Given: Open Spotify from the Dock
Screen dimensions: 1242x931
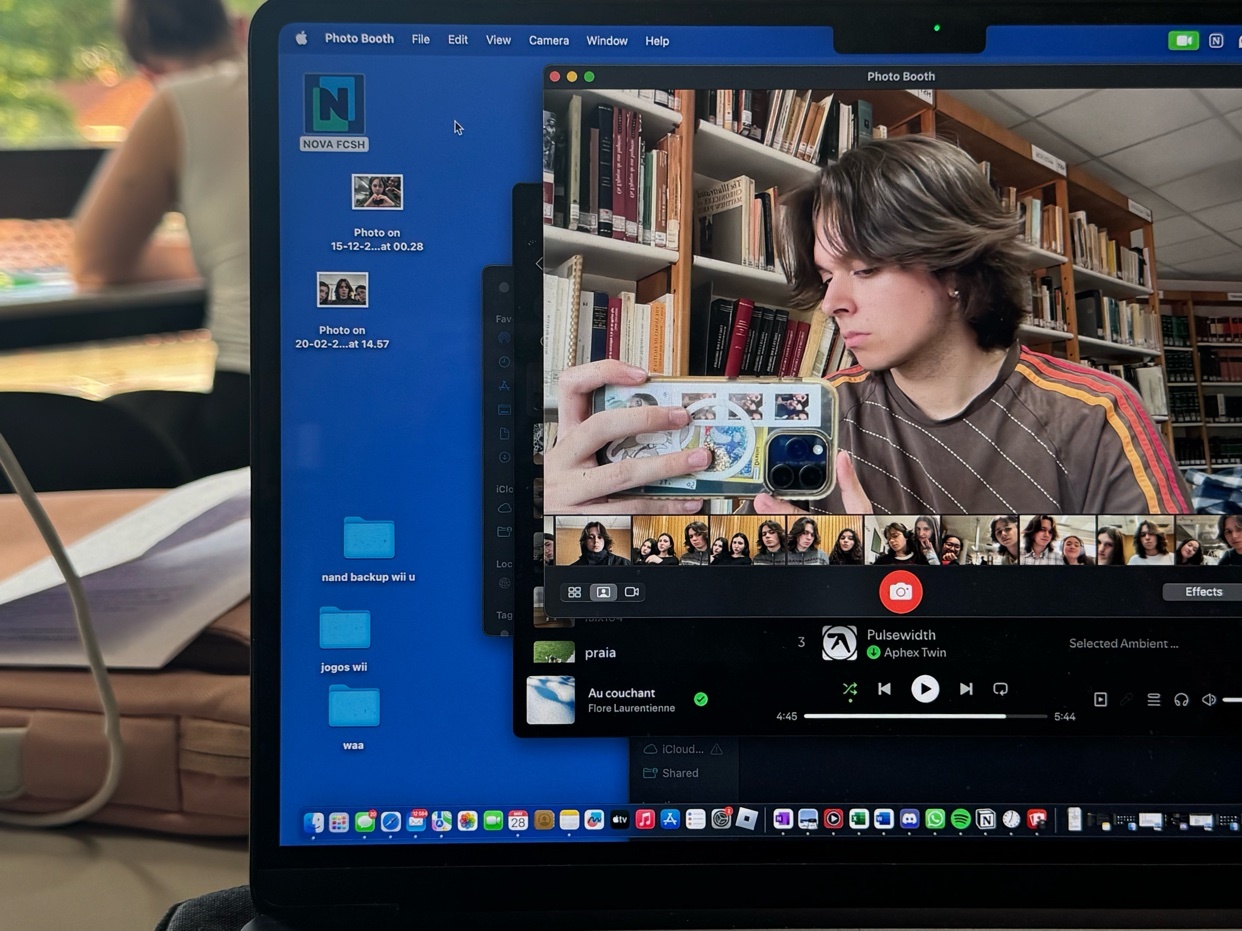Looking at the screenshot, I should (960, 819).
